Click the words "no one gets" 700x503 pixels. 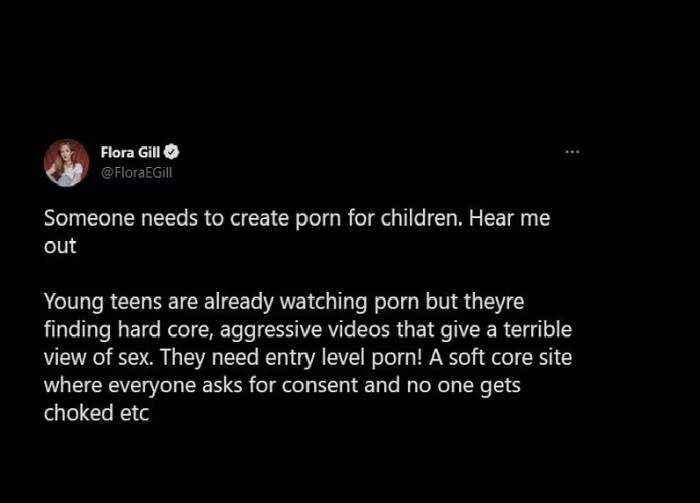[x=463, y=385]
